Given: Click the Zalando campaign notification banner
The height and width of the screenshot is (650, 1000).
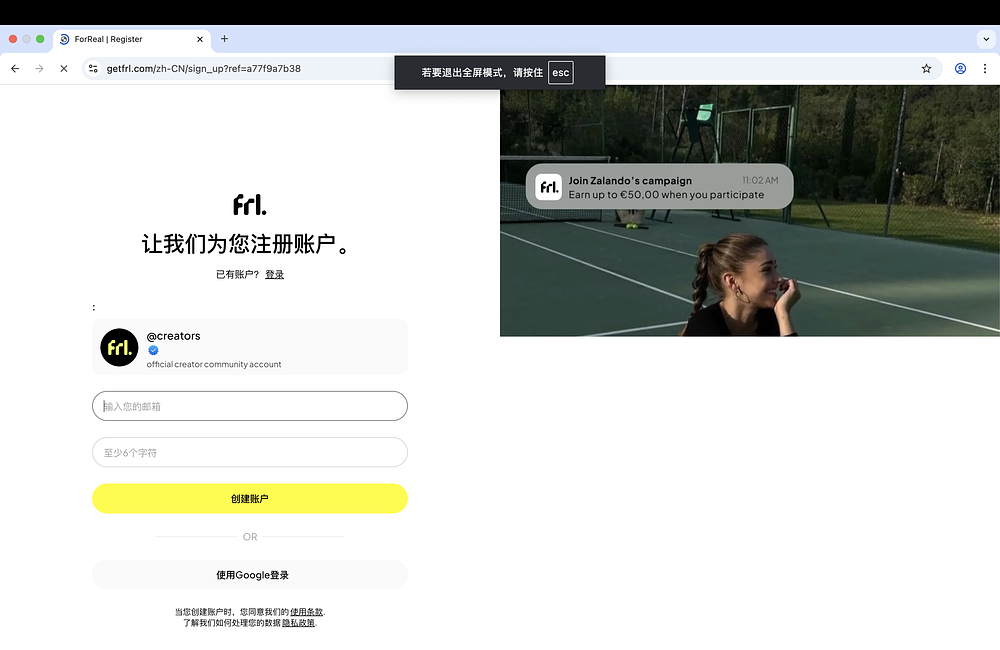Looking at the screenshot, I should pos(659,187).
